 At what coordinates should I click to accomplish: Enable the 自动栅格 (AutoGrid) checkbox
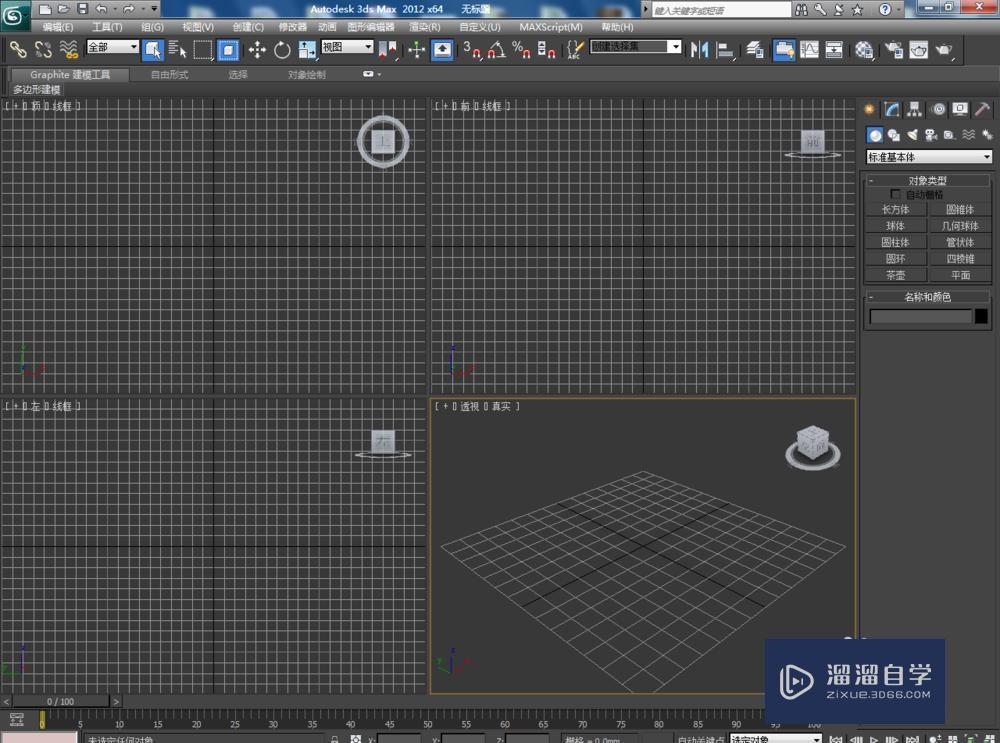[x=896, y=194]
